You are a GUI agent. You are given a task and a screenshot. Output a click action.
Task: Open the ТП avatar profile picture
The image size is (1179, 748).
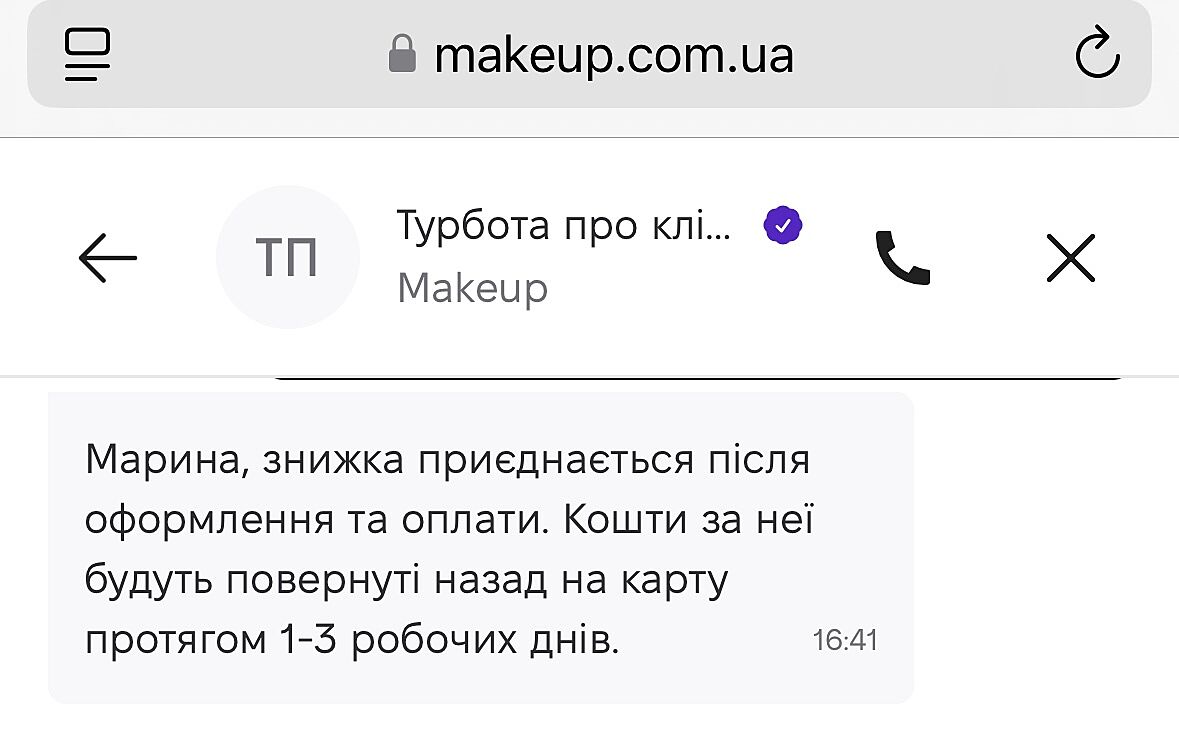[x=288, y=258]
